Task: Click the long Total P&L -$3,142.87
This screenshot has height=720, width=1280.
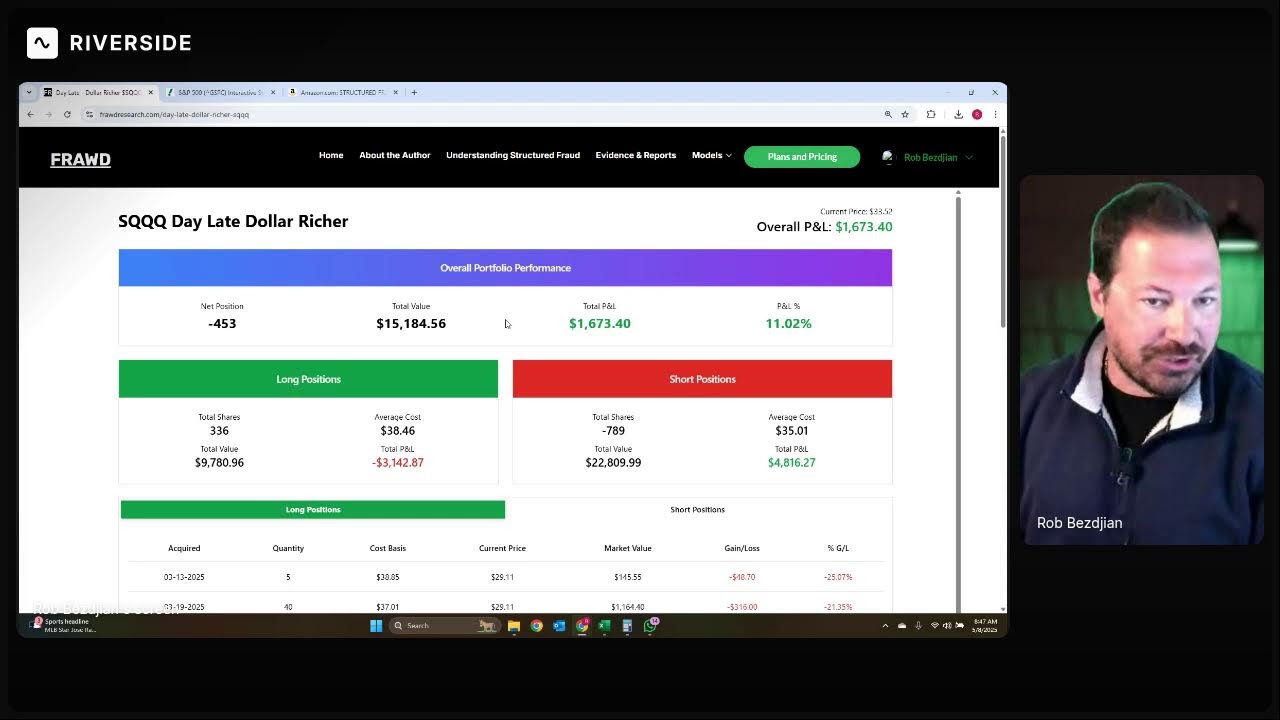Action: point(398,463)
